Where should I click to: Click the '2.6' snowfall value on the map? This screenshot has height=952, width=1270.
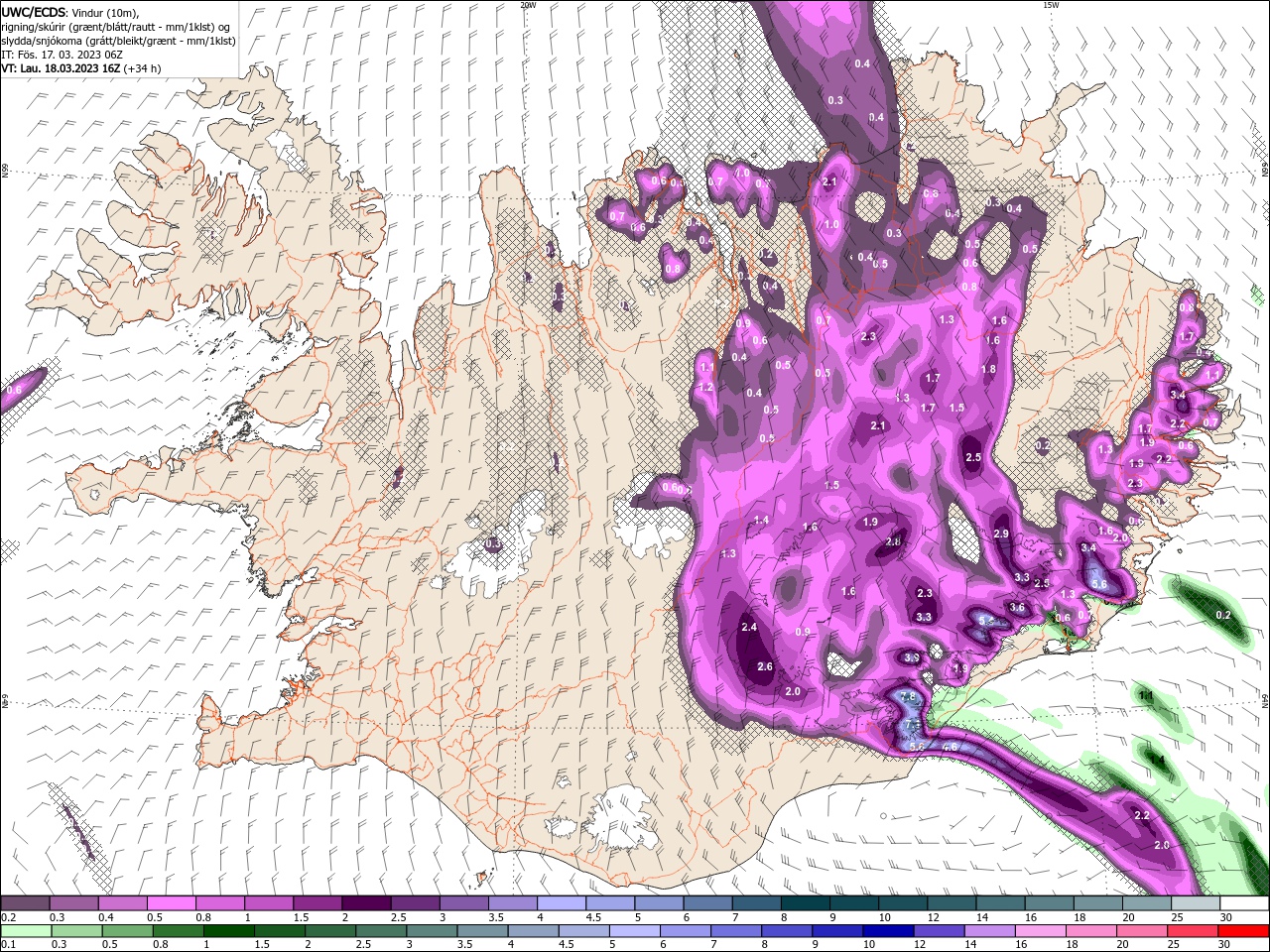click(x=765, y=666)
